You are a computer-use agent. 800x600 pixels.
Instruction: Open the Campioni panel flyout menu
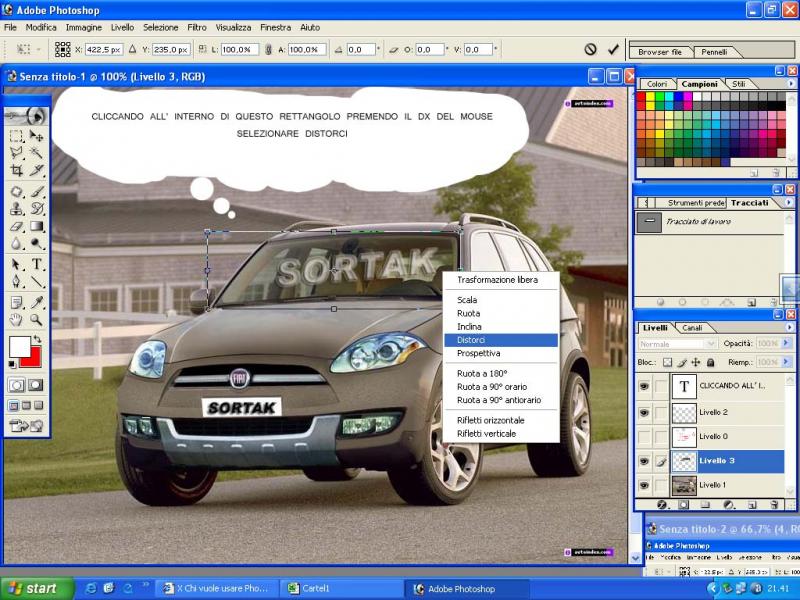pyautogui.click(x=791, y=84)
